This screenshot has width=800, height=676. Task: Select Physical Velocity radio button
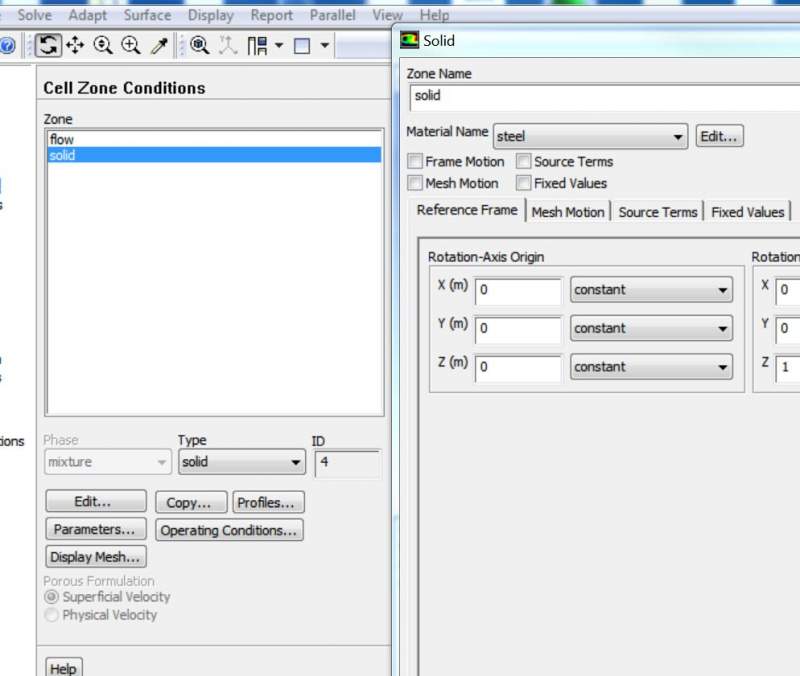tap(52, 615)
